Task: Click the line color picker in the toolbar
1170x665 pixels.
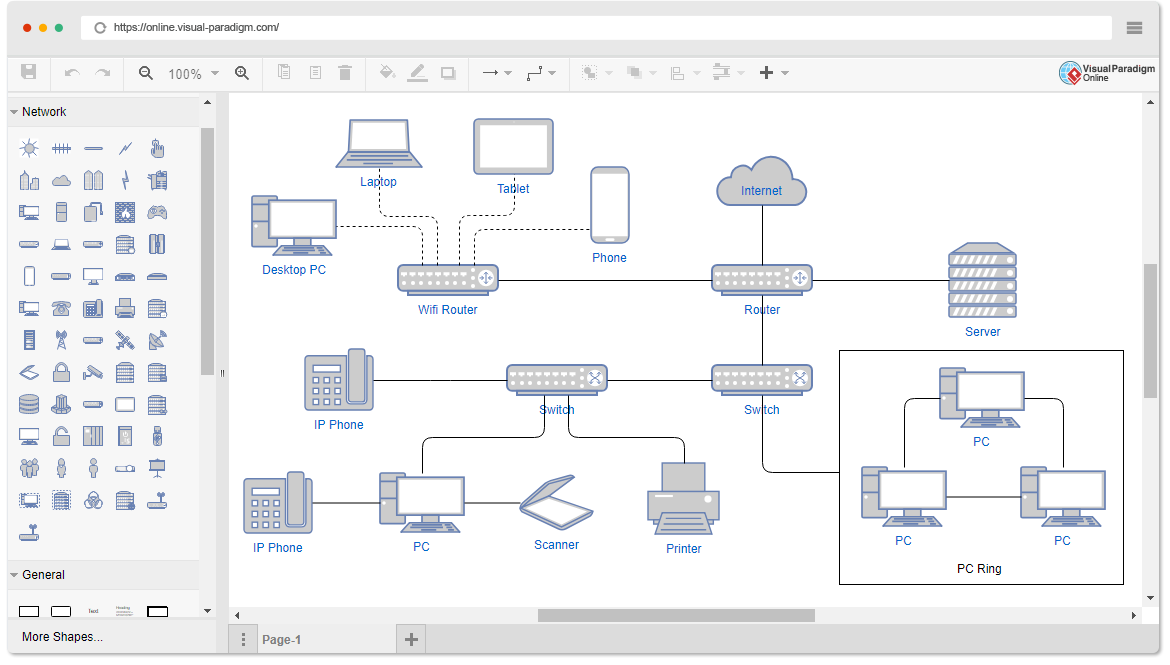Action: (418, 72)
